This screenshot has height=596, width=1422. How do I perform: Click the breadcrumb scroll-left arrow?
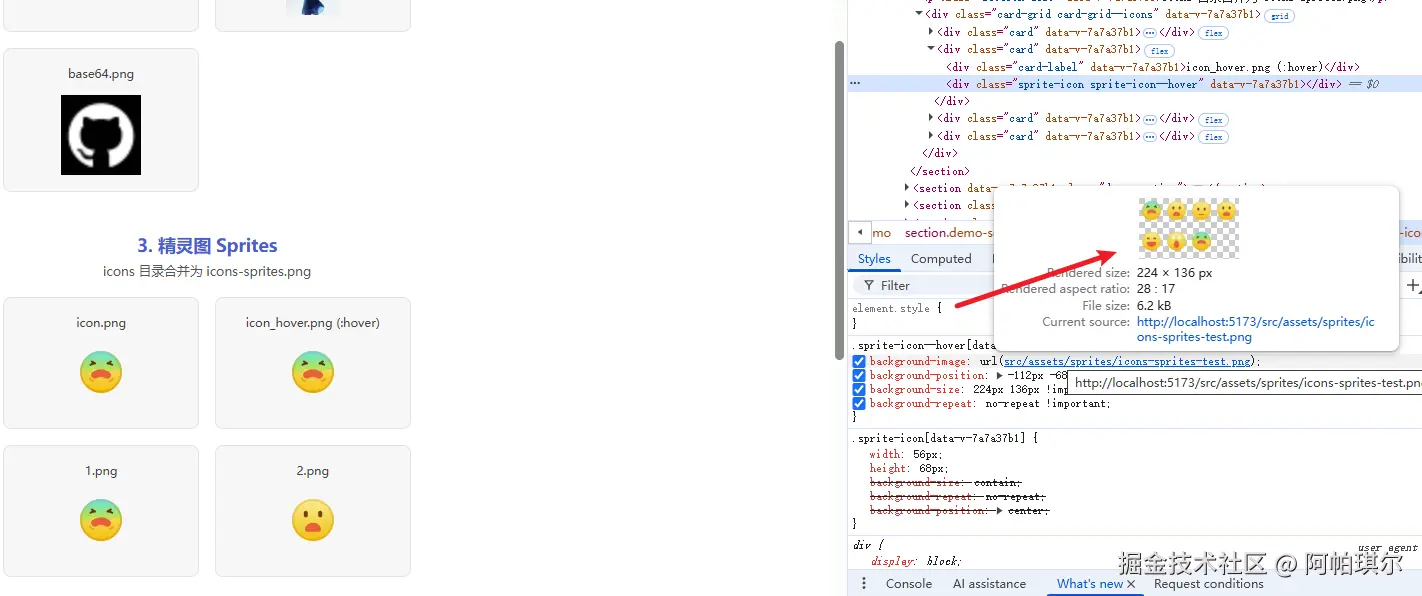tap(860, 232)
